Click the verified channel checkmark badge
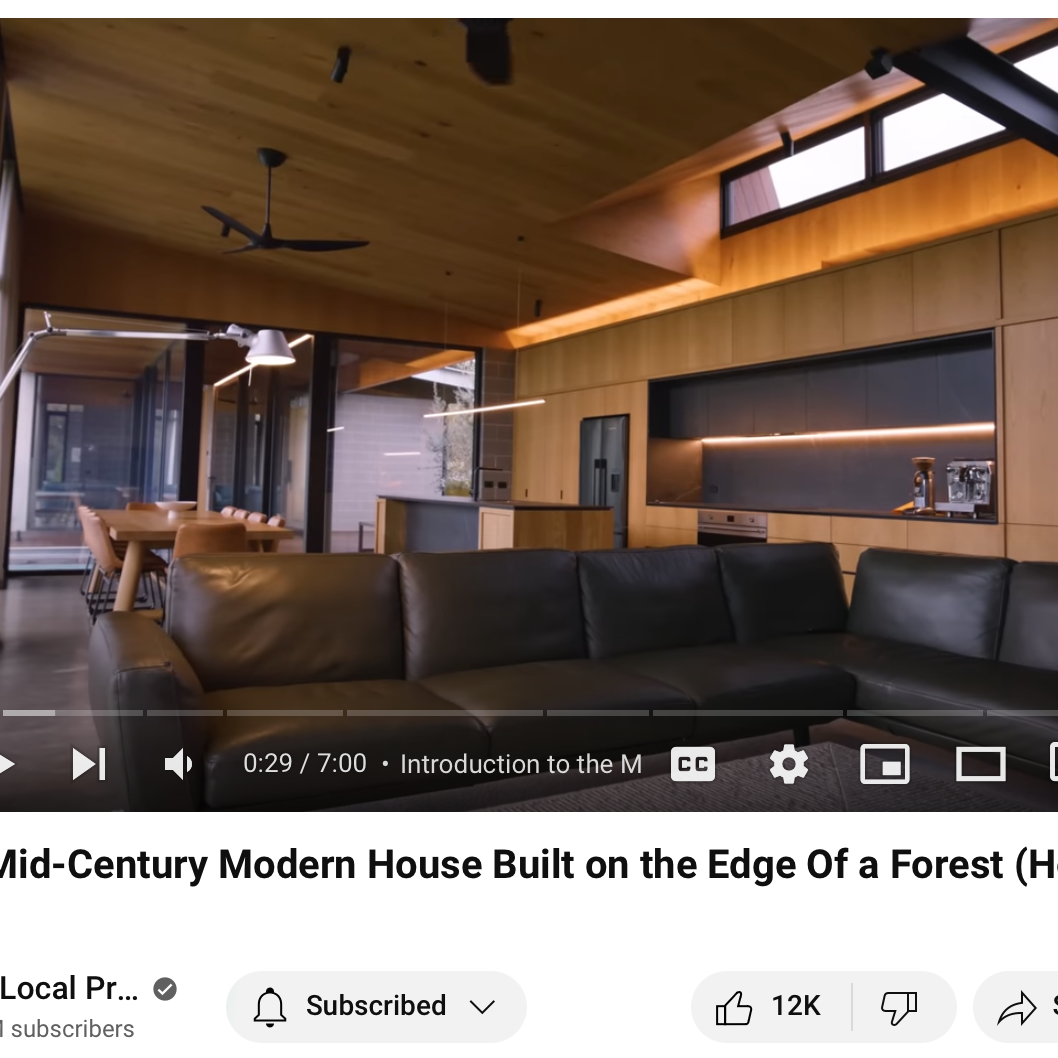 pyautogui.click(x=165, y=989)
